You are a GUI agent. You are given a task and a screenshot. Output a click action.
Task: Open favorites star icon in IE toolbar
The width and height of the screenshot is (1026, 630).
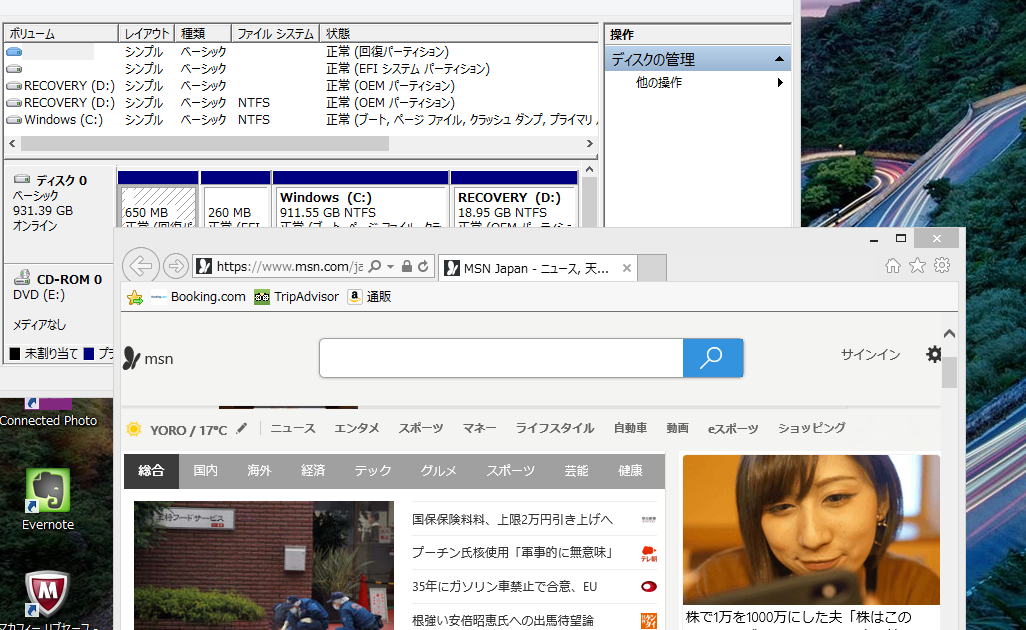(917, 265)
